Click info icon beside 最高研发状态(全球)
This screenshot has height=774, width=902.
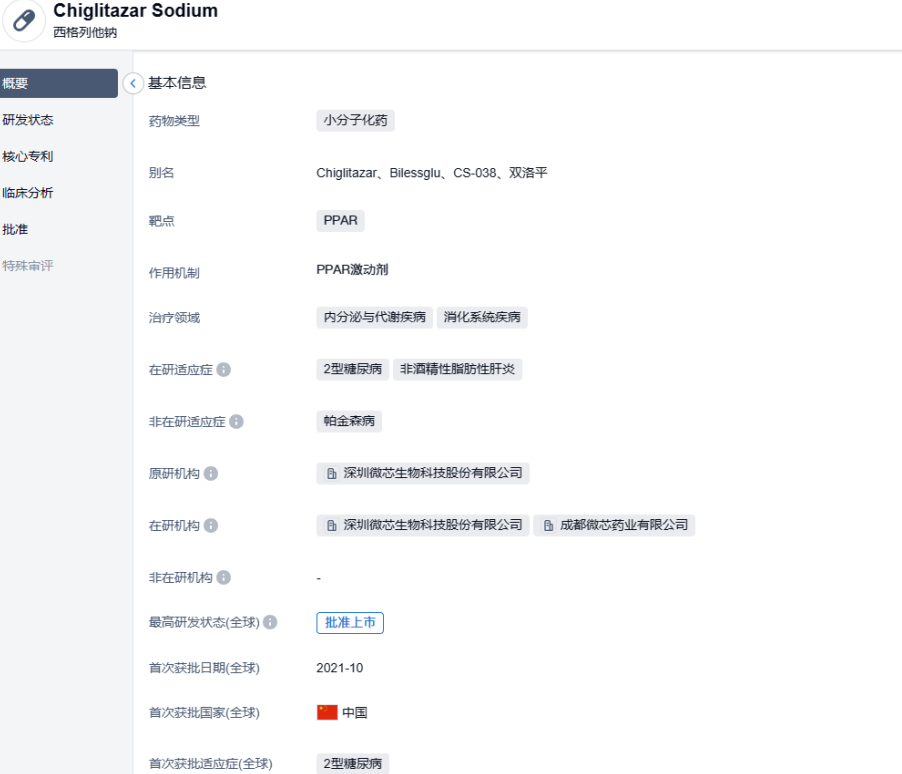[x=270, y=623]
